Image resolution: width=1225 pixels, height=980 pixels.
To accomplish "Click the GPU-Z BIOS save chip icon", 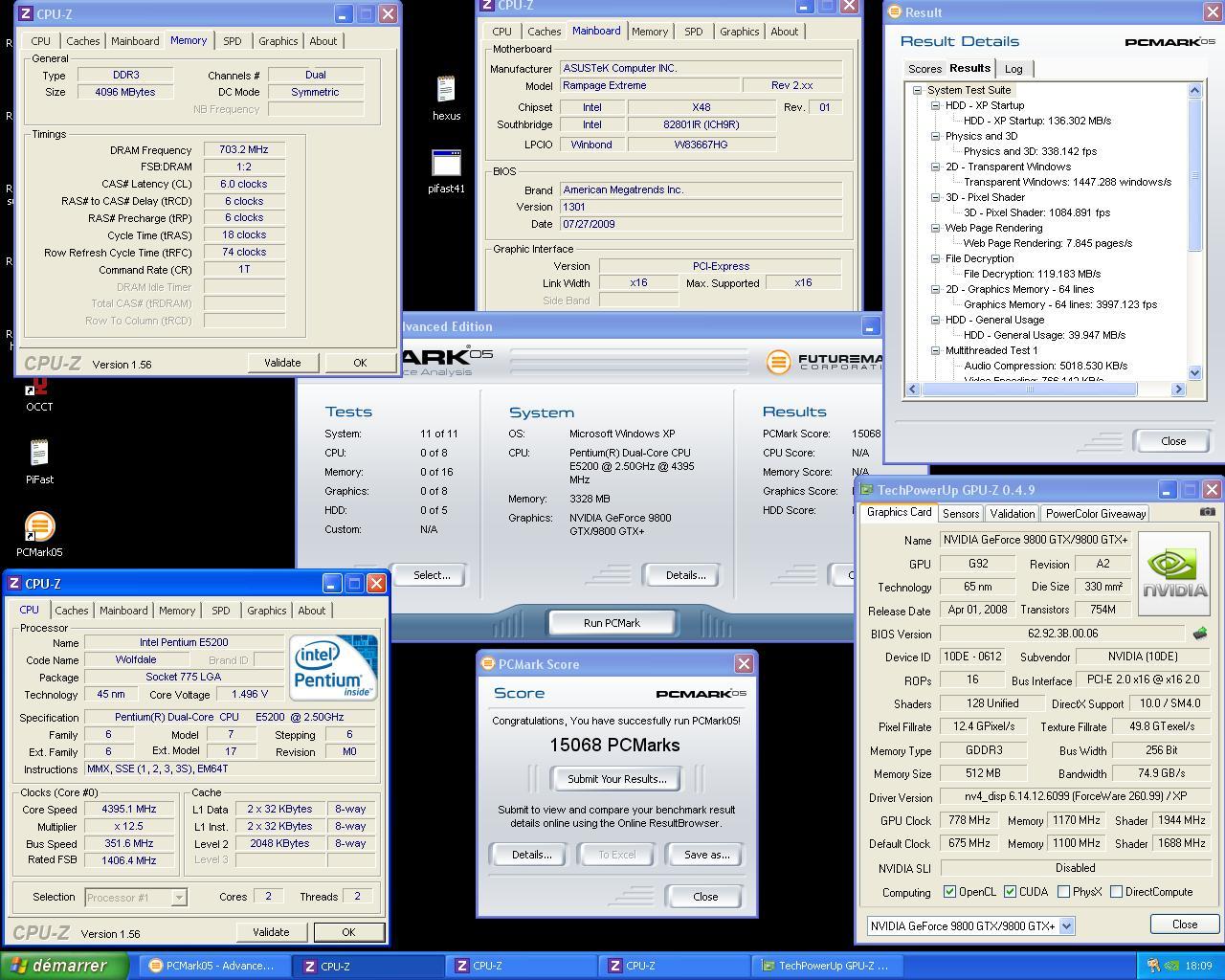I will [x=1199, y=634].
